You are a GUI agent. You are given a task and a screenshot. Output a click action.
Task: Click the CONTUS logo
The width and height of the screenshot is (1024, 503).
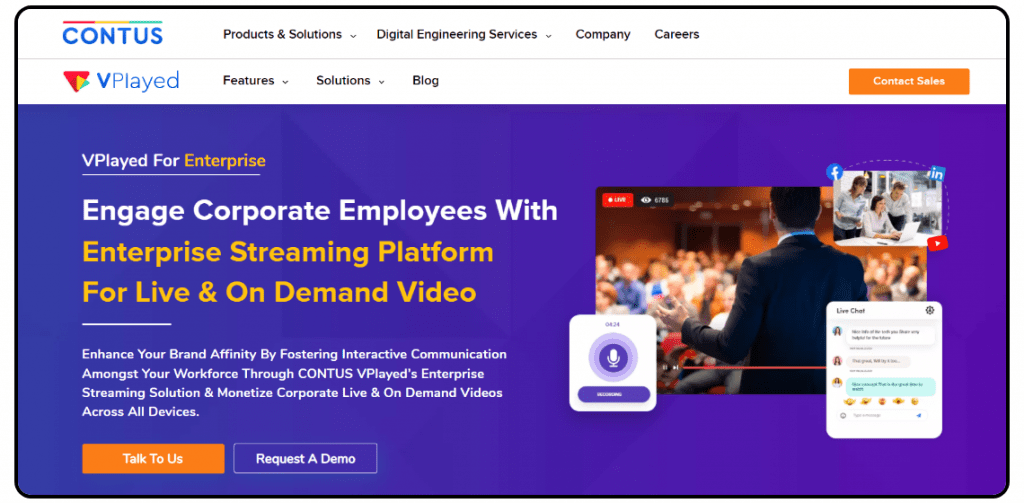click(112, 33)
